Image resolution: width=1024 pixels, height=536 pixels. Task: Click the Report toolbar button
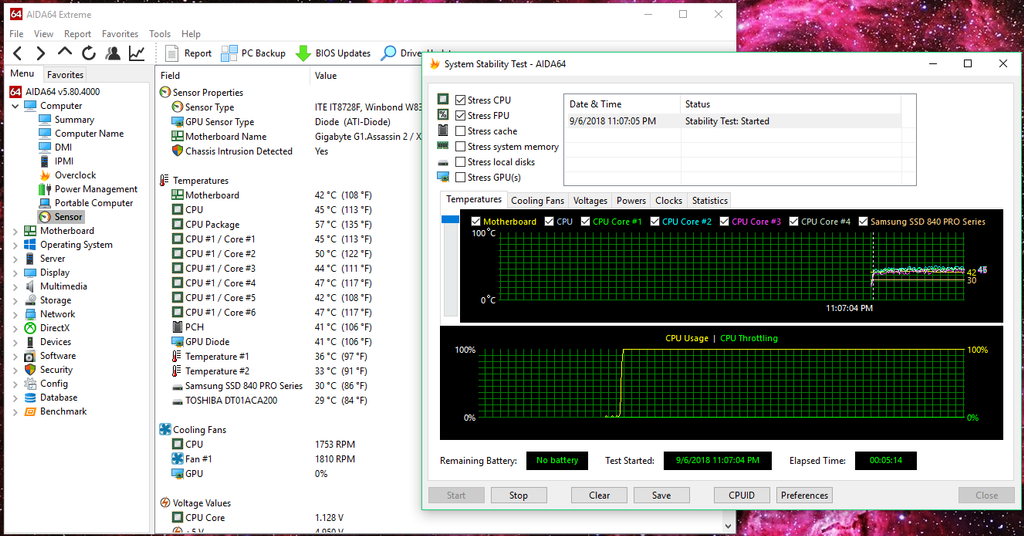pos(188,54)
